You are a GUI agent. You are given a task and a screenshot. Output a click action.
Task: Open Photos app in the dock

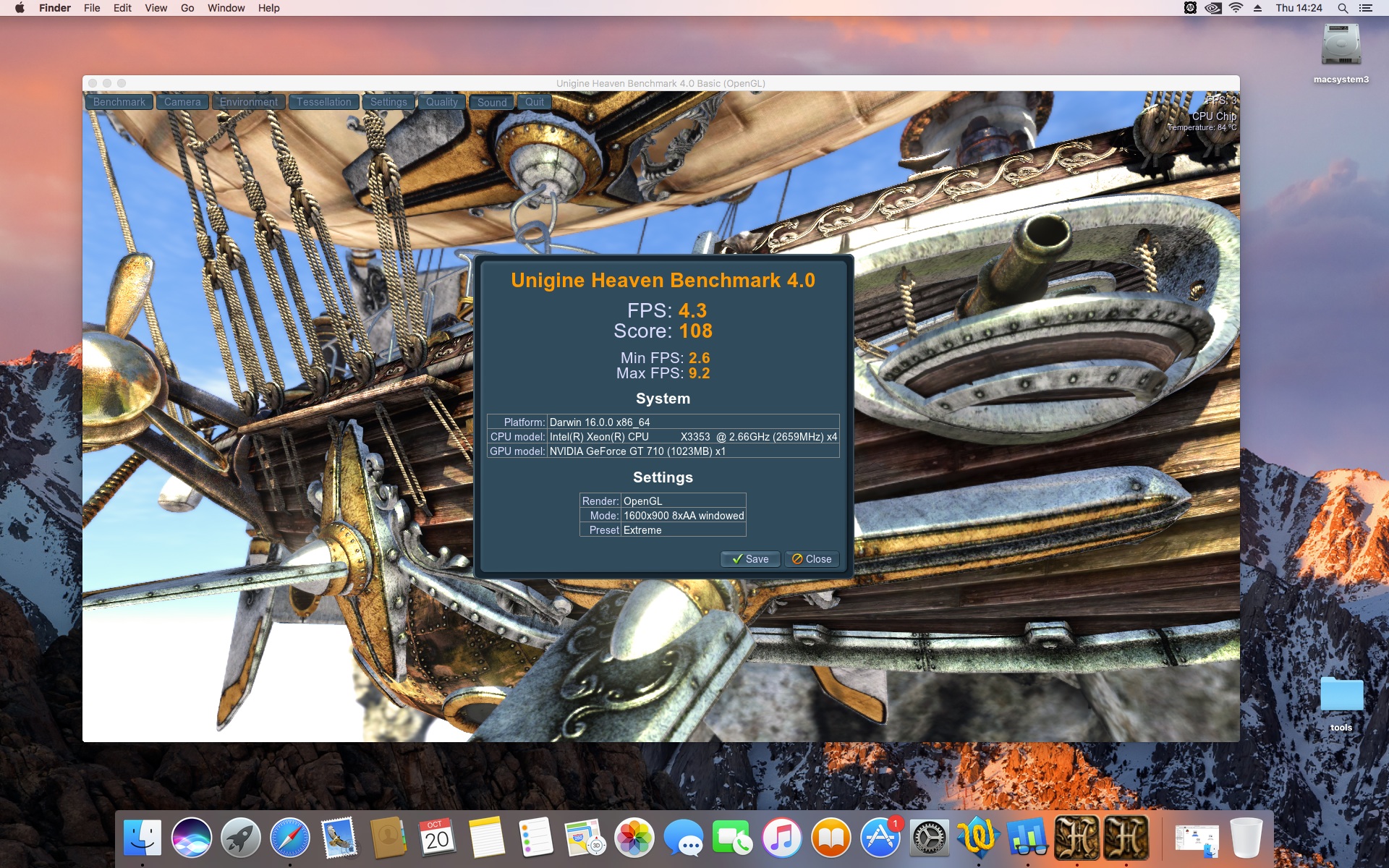[x=634, y=838]
